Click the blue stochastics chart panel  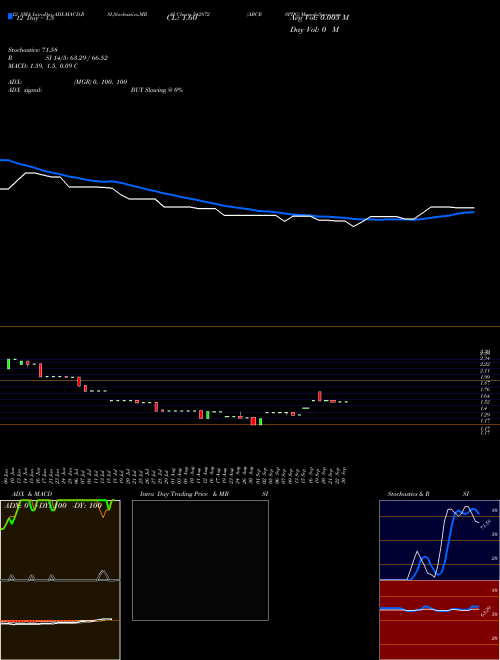439,540
